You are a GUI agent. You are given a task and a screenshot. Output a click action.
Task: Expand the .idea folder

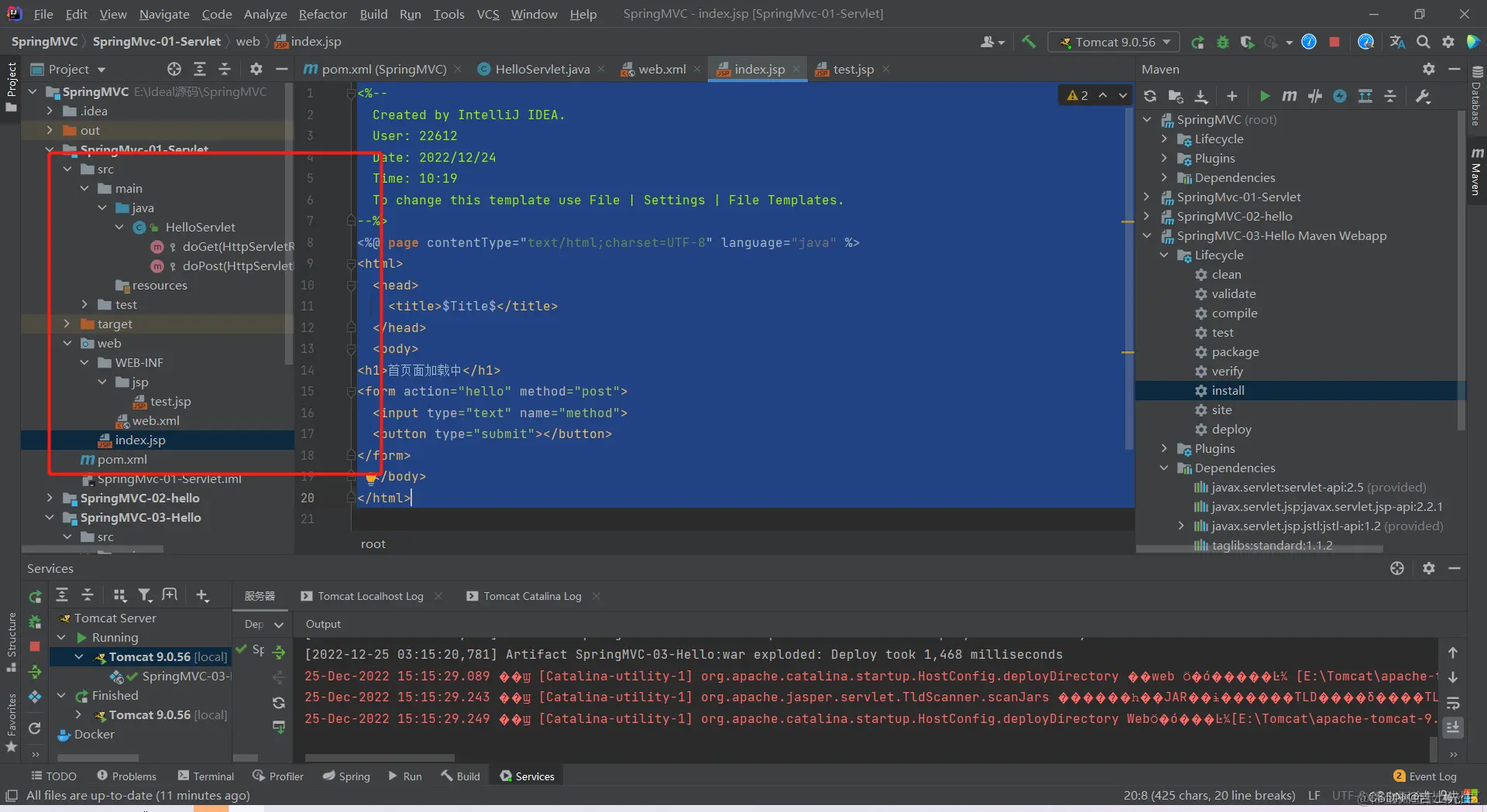point(50,111)
